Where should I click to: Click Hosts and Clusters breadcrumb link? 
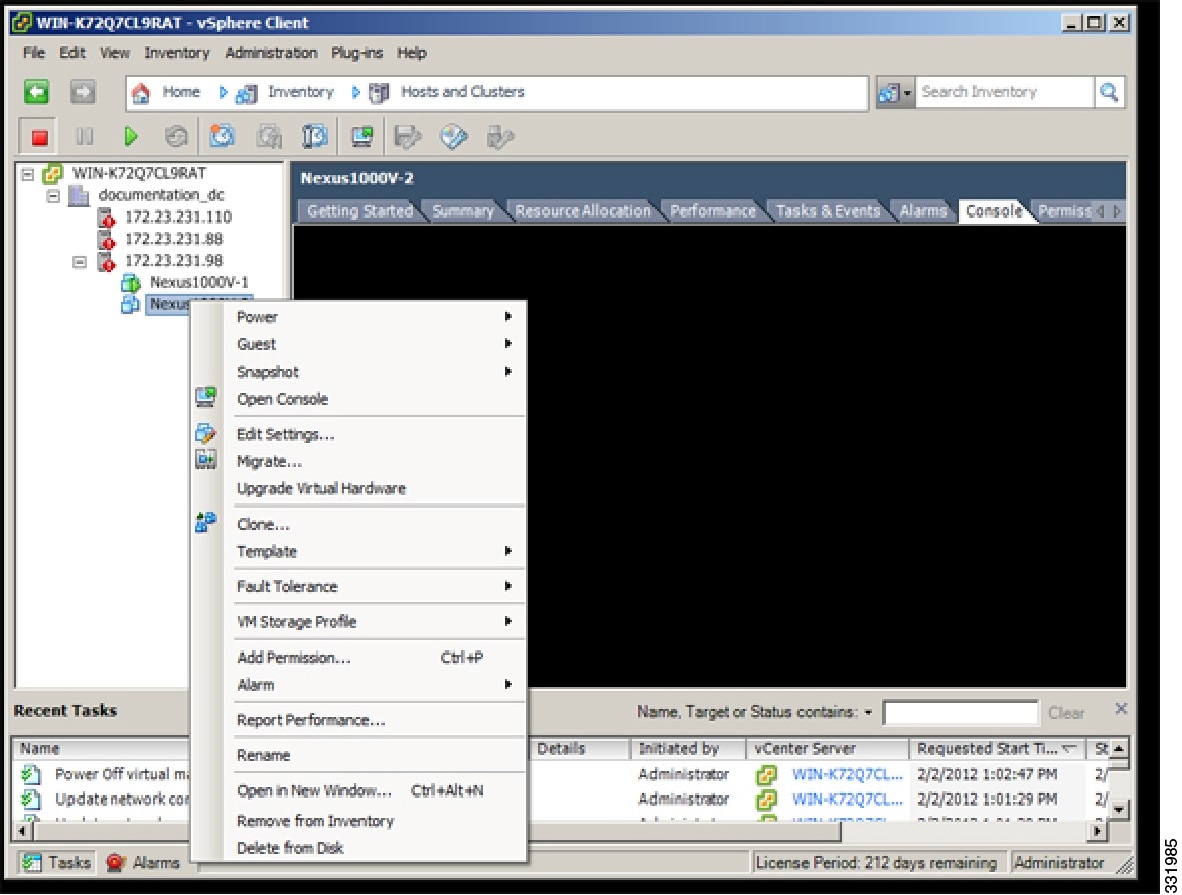[462, 92]
